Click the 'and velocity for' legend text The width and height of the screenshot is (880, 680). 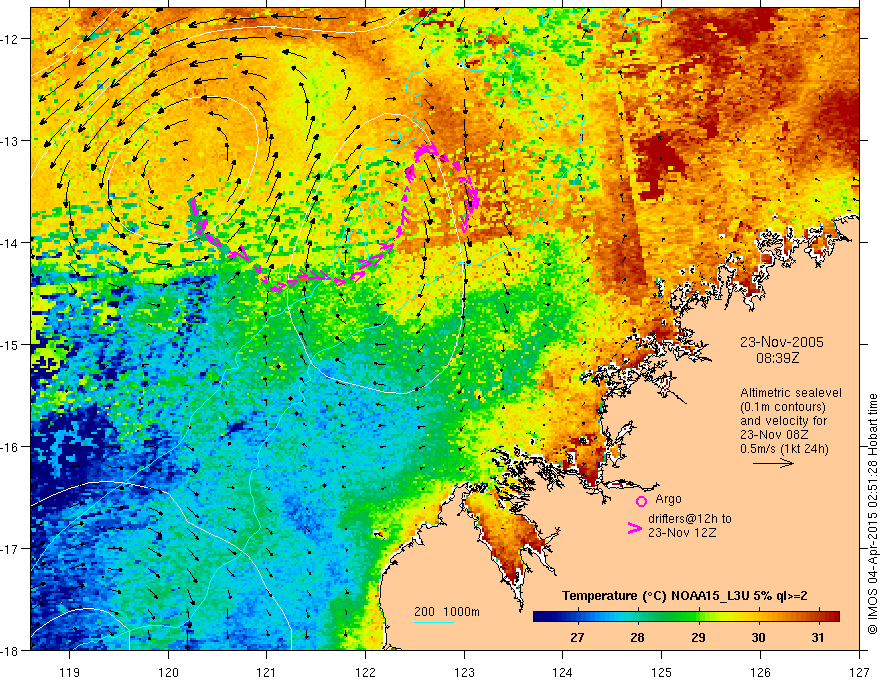pyautogui.click(x=783, y=421)
